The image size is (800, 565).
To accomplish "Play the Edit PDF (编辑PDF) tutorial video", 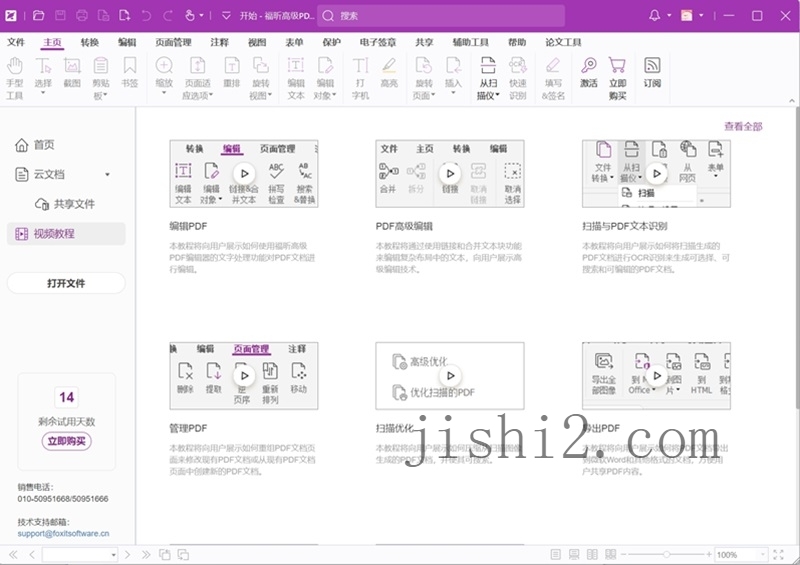I will 244,174.
